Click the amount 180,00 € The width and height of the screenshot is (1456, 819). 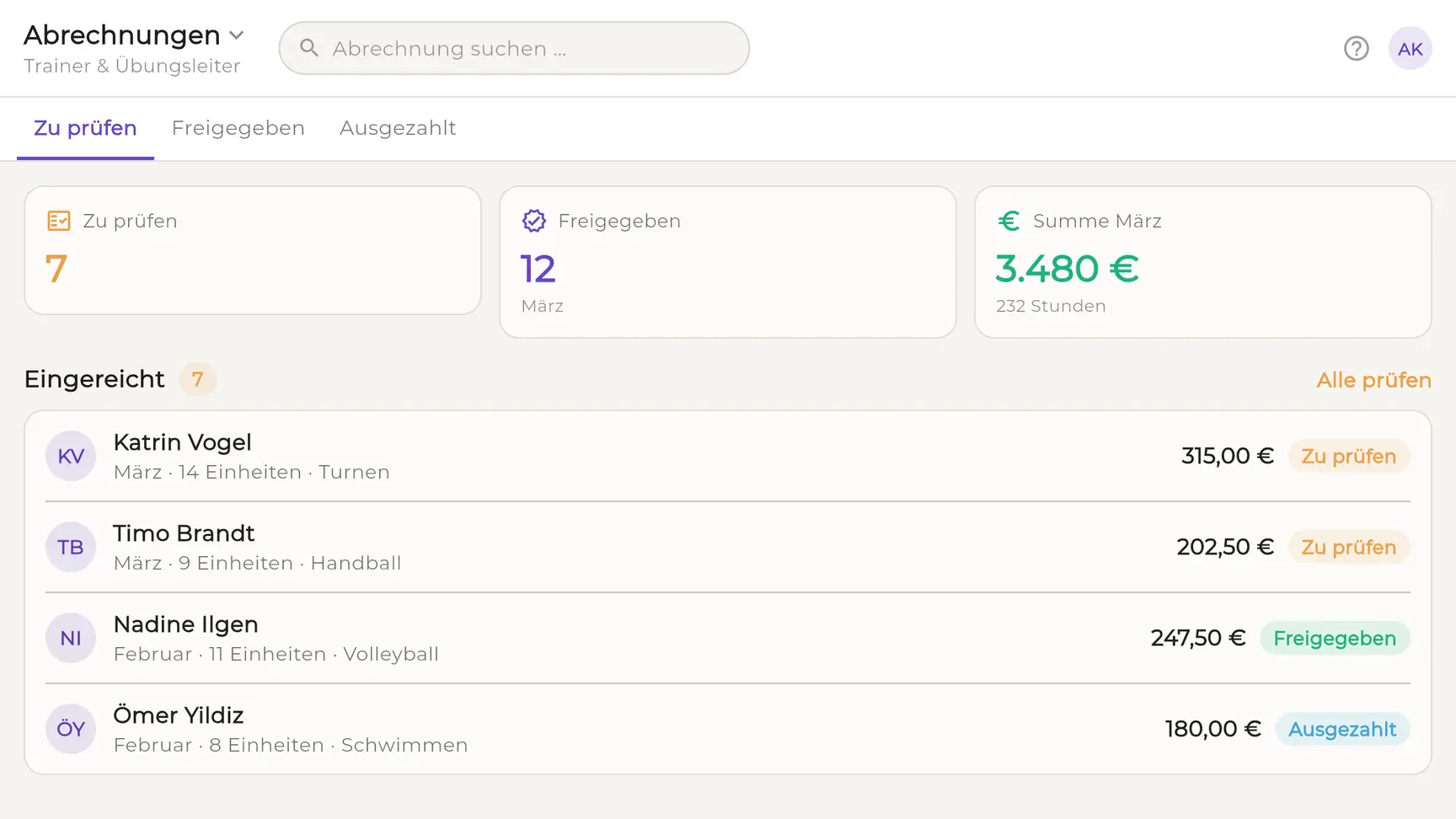[x=1213, y=729]
